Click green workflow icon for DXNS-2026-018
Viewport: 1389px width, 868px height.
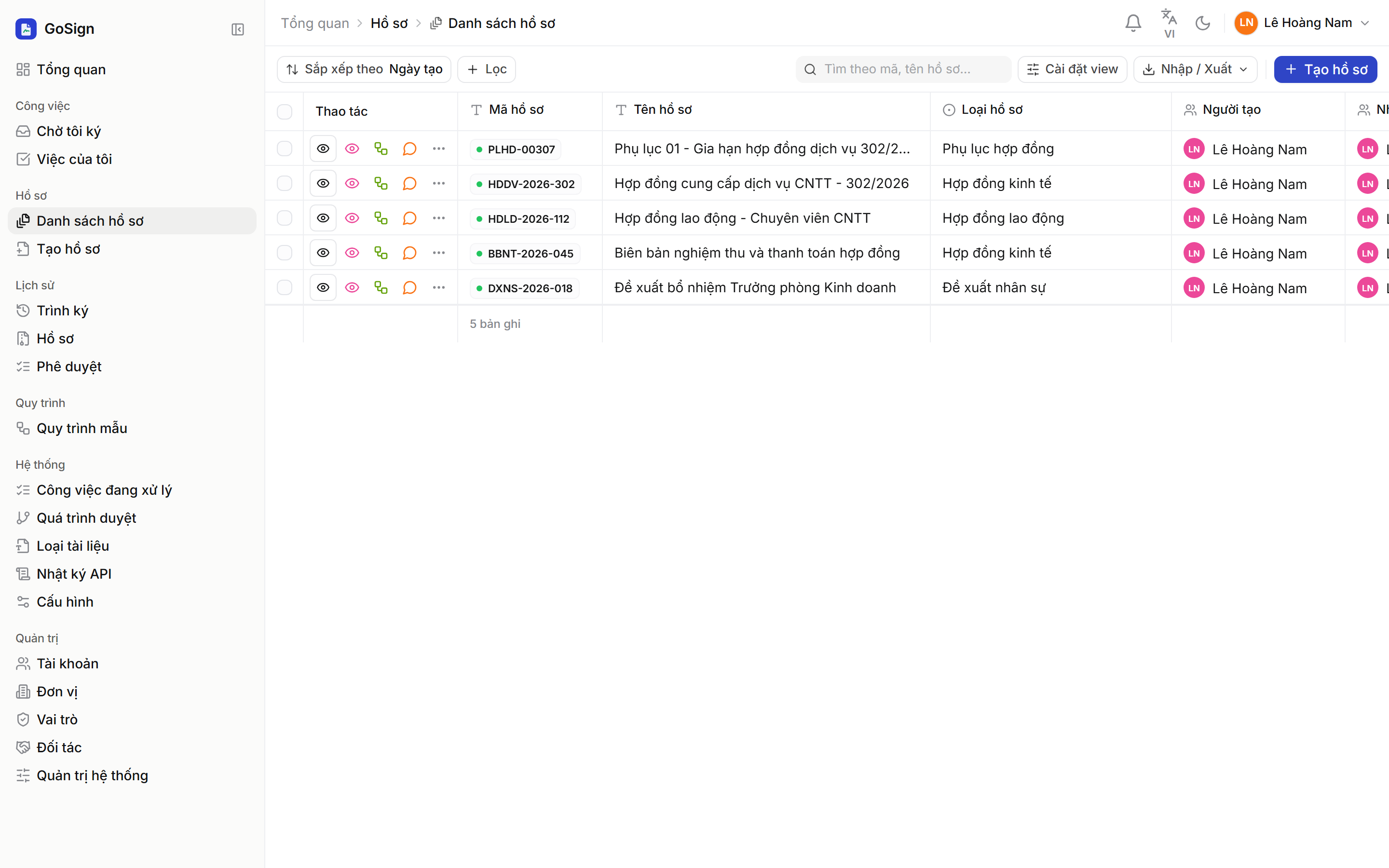[x=381, y=287]
